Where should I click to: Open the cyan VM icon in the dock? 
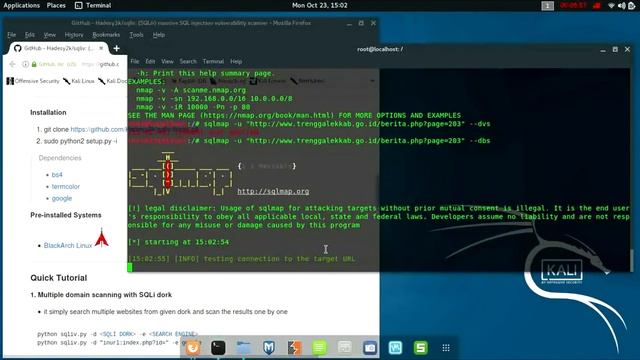396,348
